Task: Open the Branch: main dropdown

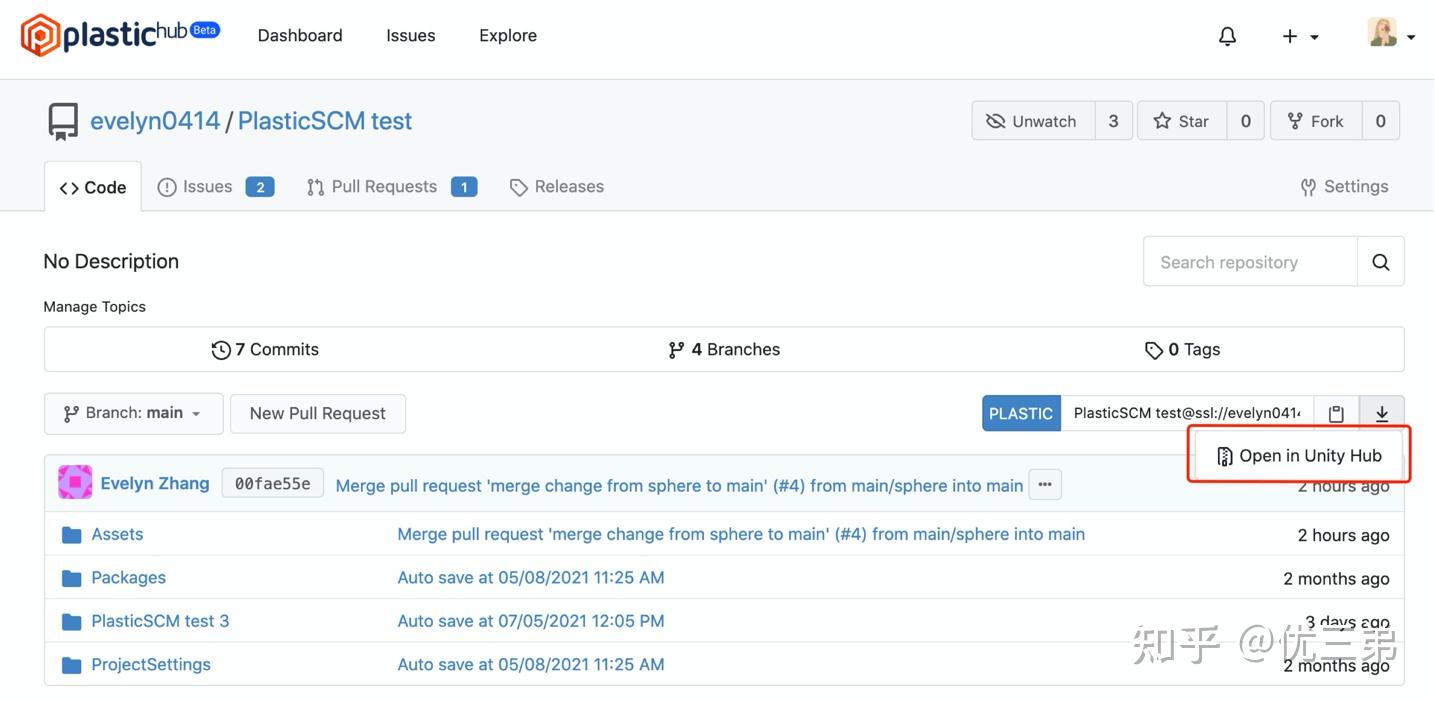Action: pos(133,413)
